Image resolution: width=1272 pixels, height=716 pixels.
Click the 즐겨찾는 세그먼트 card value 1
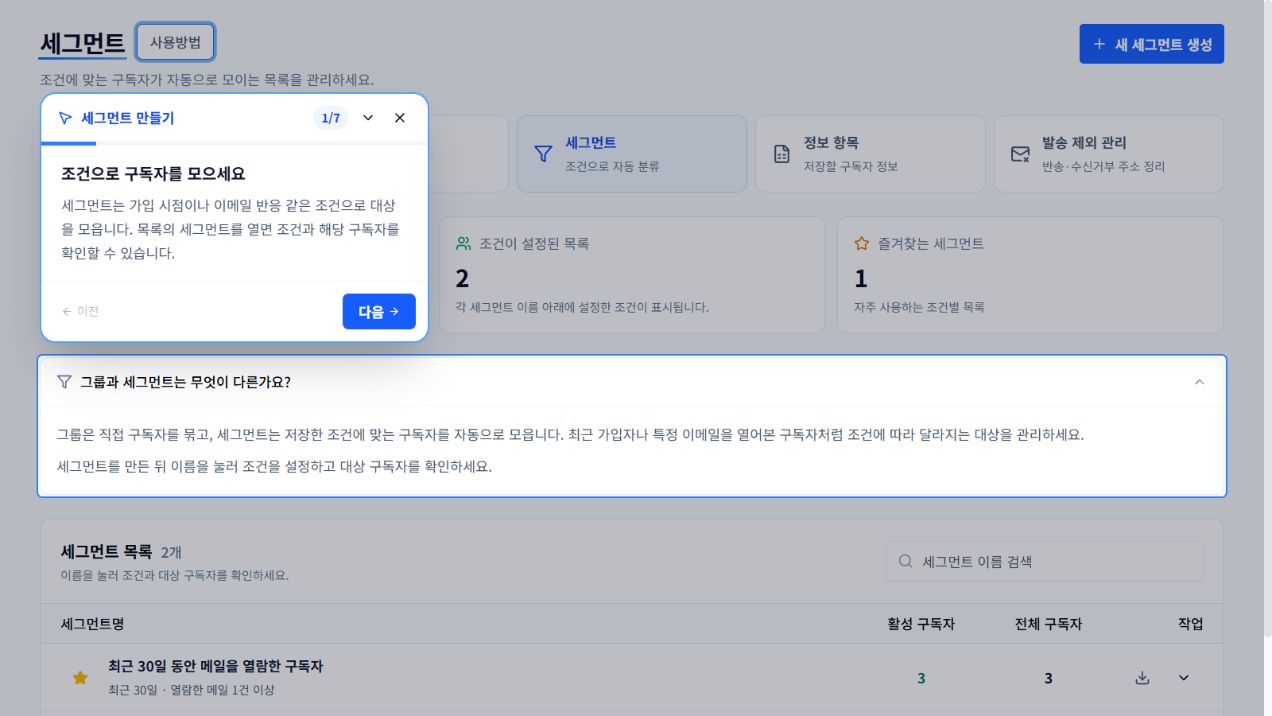pyautogui.click(x=860, y=278)
